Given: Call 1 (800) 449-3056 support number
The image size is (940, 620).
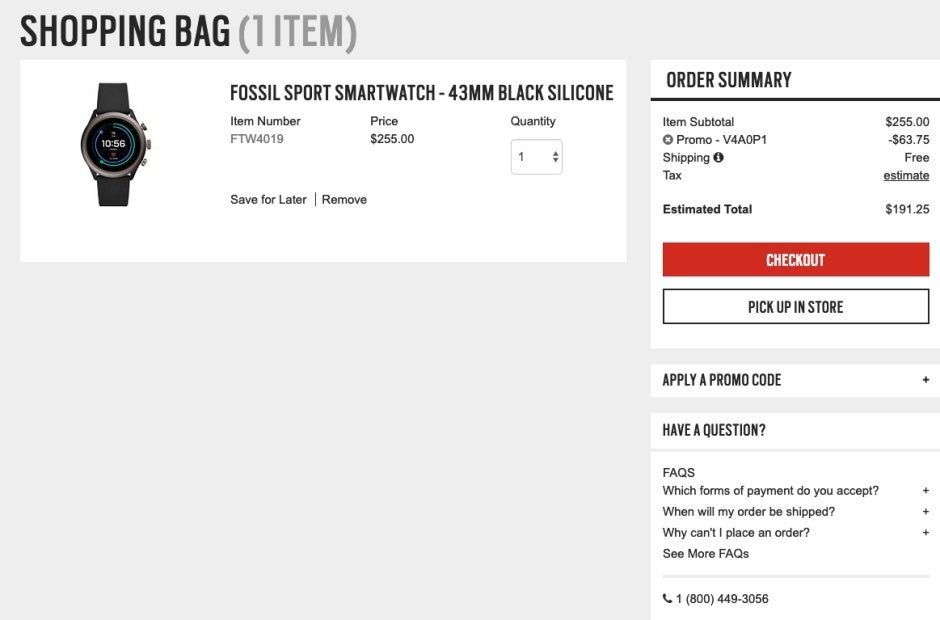Looking at the screenshot, I should point(722,598).
